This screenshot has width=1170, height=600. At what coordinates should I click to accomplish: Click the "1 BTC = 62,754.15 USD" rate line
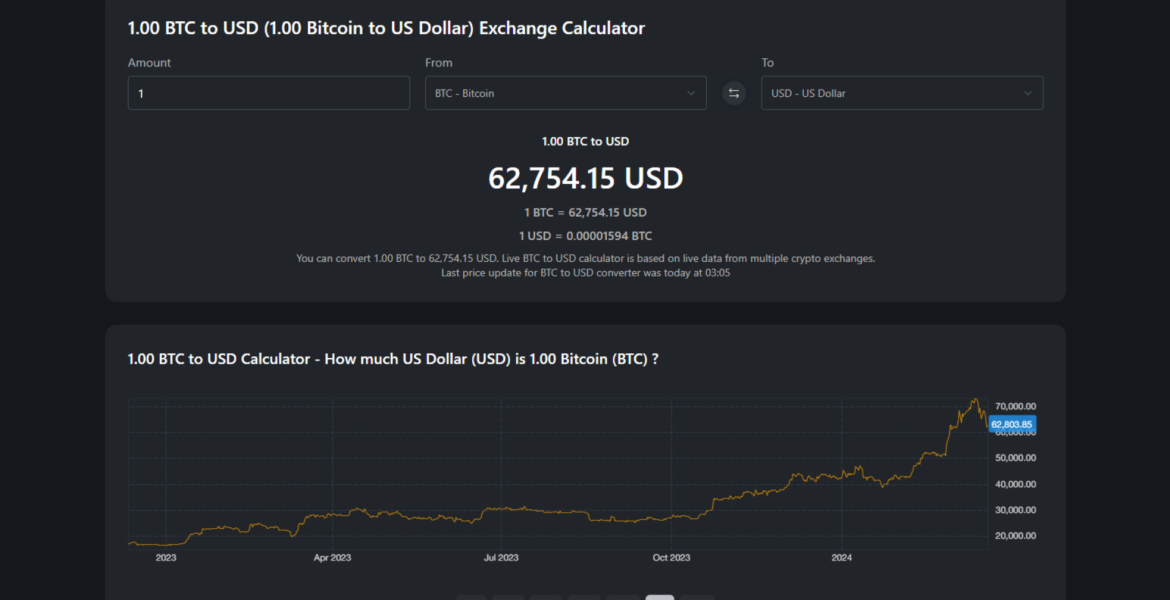[x=585, y=212]
